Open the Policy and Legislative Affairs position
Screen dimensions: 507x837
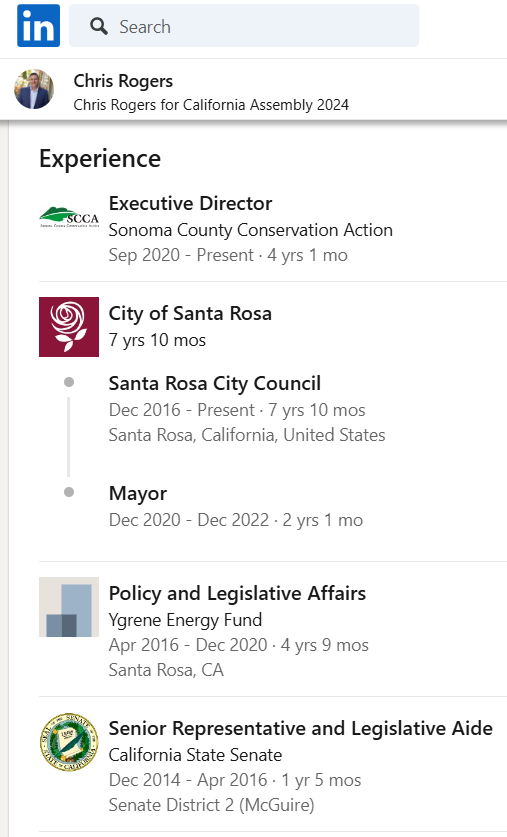coord(237,594)
